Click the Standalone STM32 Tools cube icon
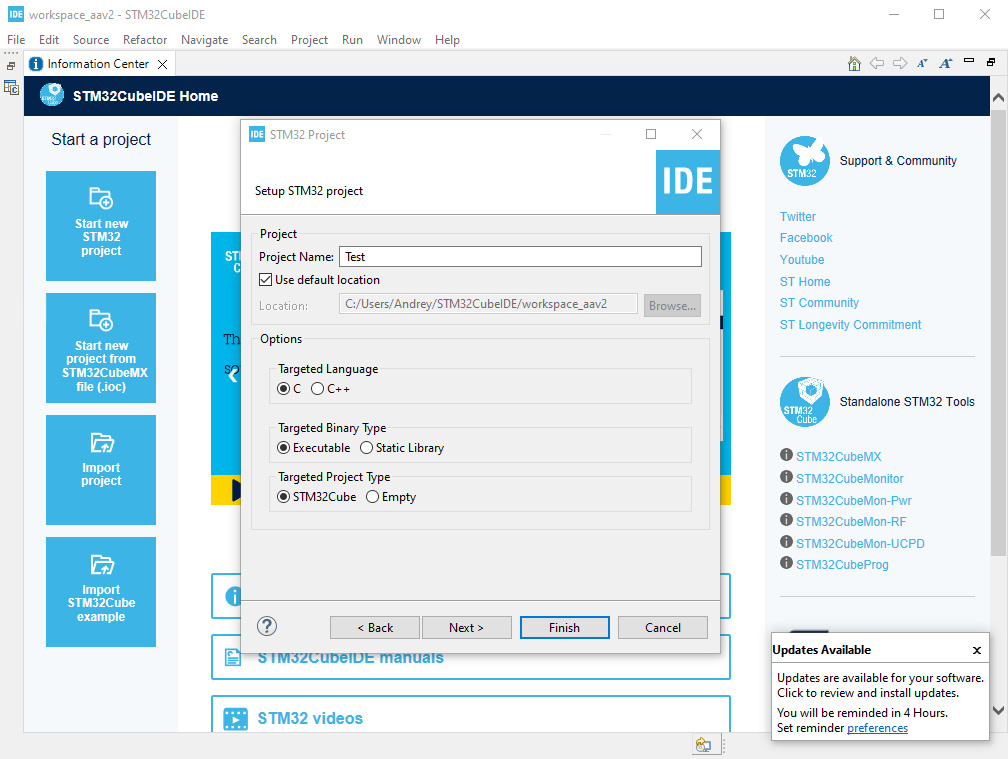The width and height of the screenshot is (1008, 759). tap(804, 402)
